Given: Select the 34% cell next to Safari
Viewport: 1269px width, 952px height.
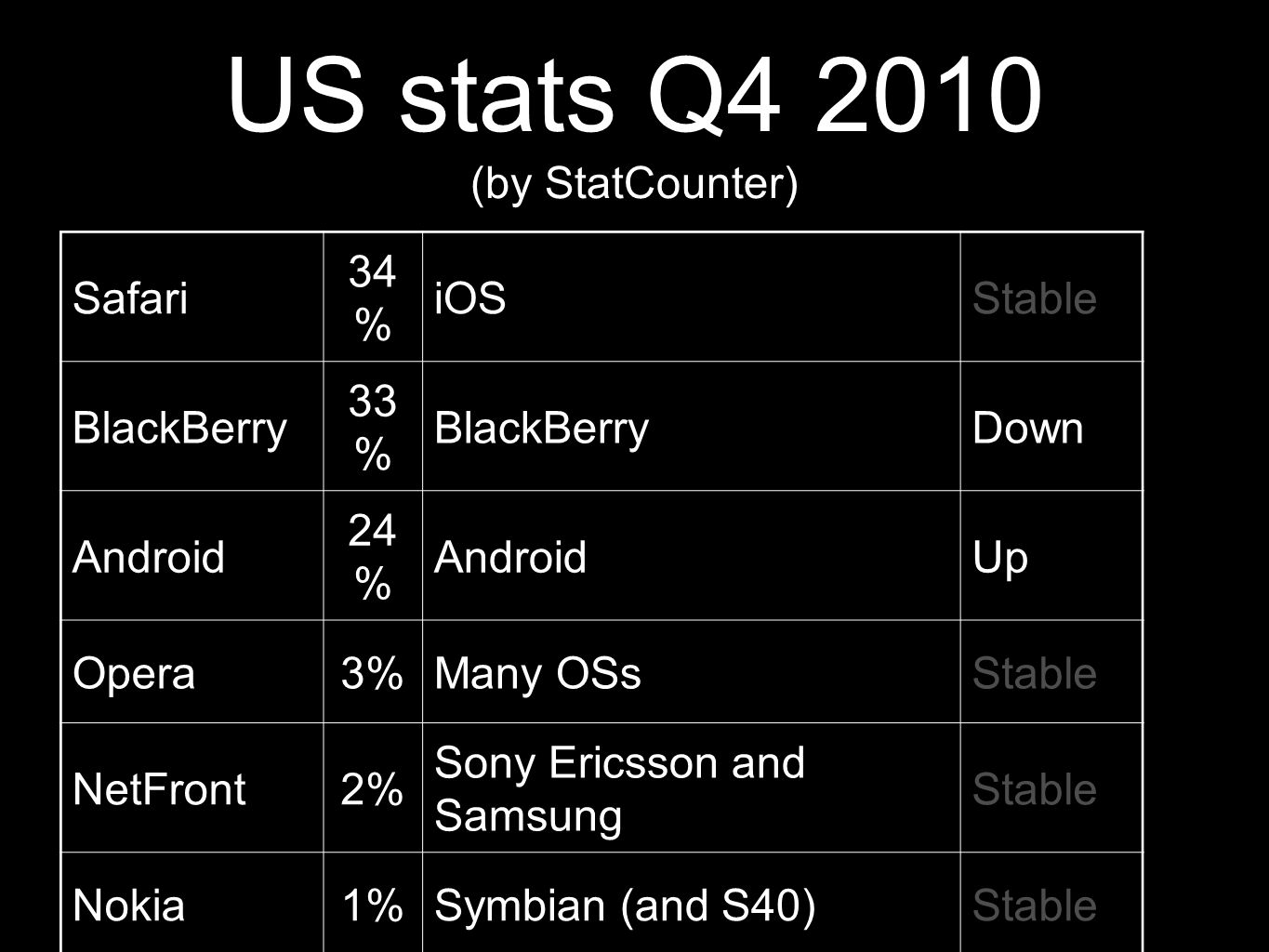Looking at the screenshot, I should tap(373, 297).
